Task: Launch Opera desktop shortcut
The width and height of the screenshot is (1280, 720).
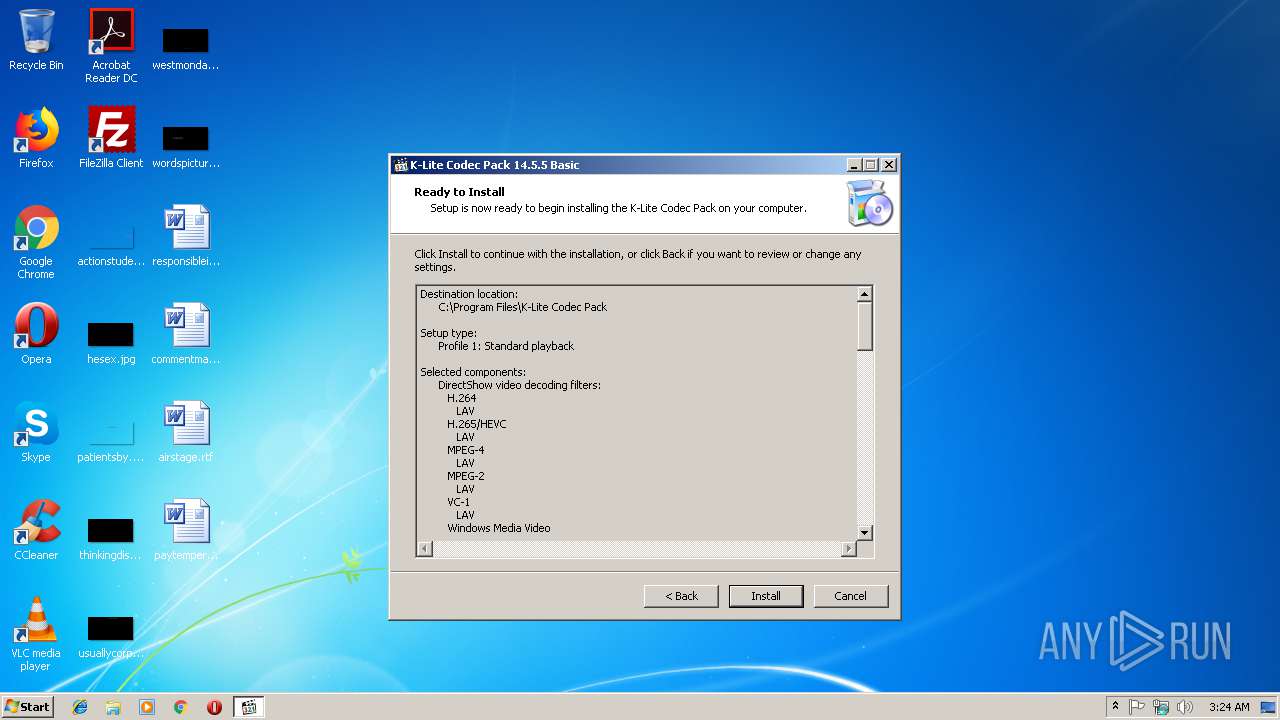Action: pyautogui.click(x=36, y=334)
